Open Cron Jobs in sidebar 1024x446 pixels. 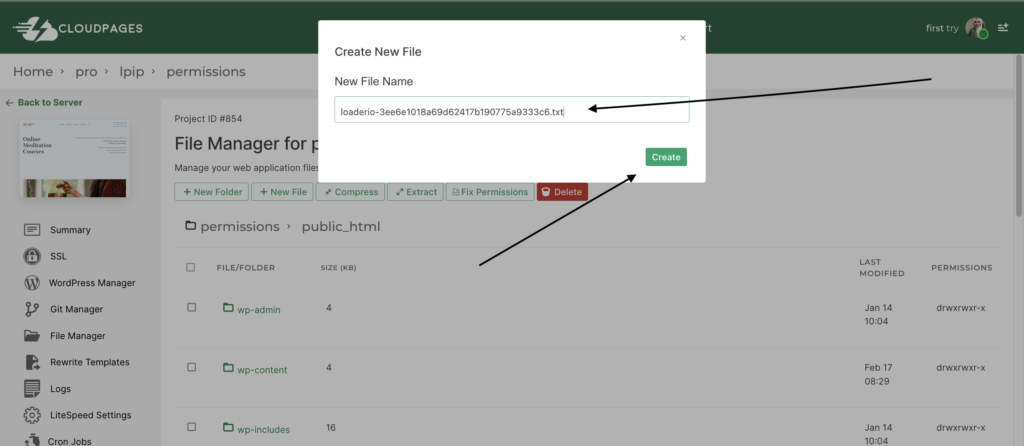point(70,441)
